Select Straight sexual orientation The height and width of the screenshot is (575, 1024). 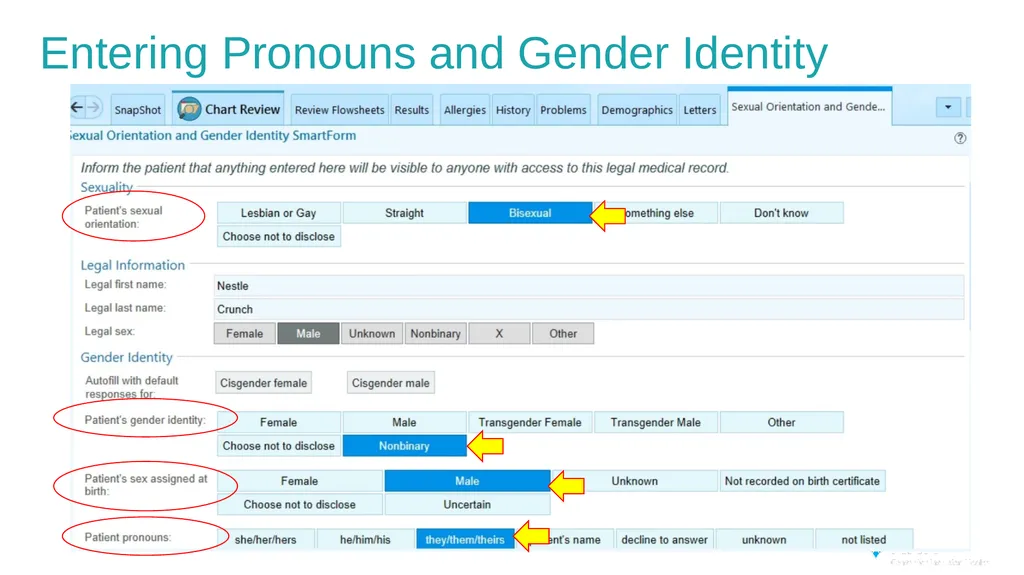pos(404,213)
